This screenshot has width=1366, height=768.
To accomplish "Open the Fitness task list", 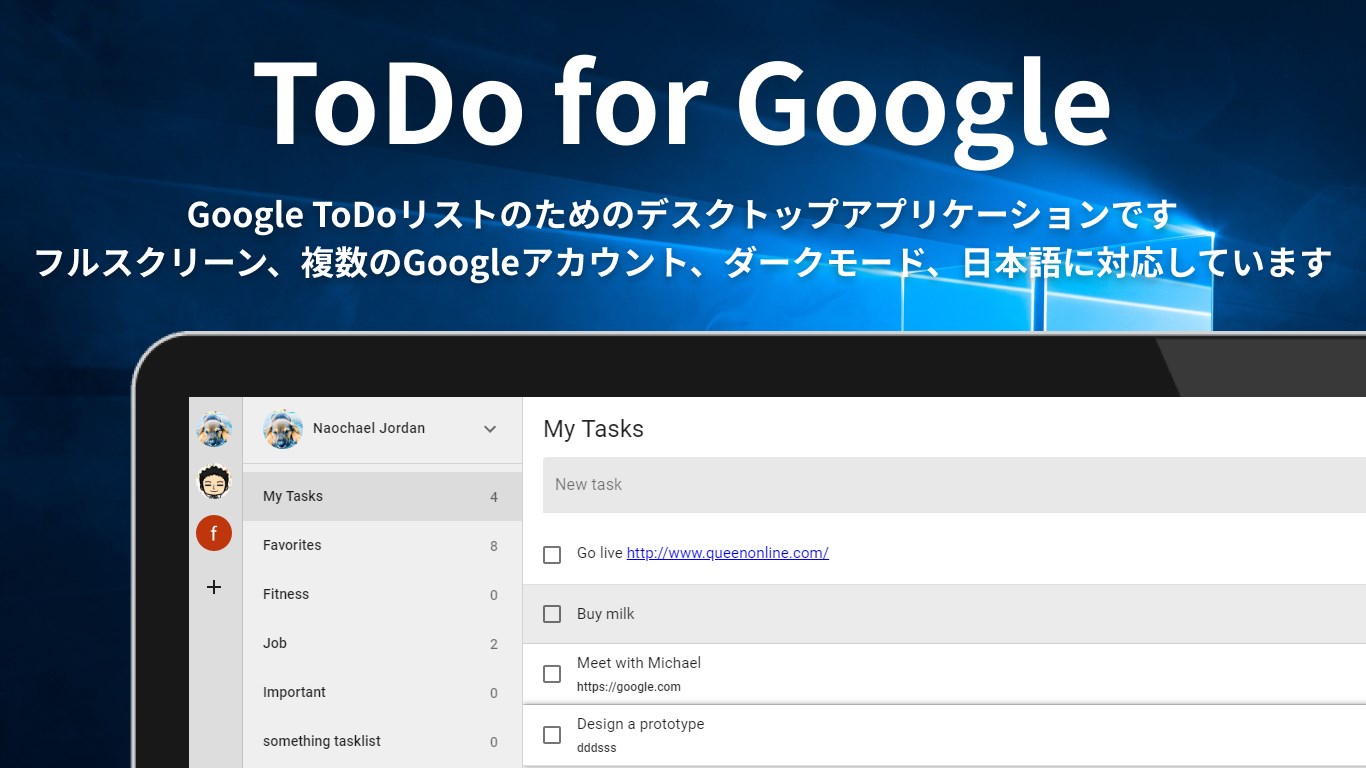I will (x=286, y=594).
